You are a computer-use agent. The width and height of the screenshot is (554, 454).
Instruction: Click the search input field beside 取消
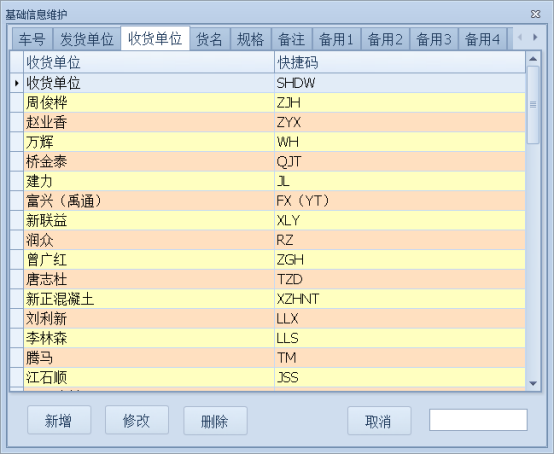(x=478, y=420)
